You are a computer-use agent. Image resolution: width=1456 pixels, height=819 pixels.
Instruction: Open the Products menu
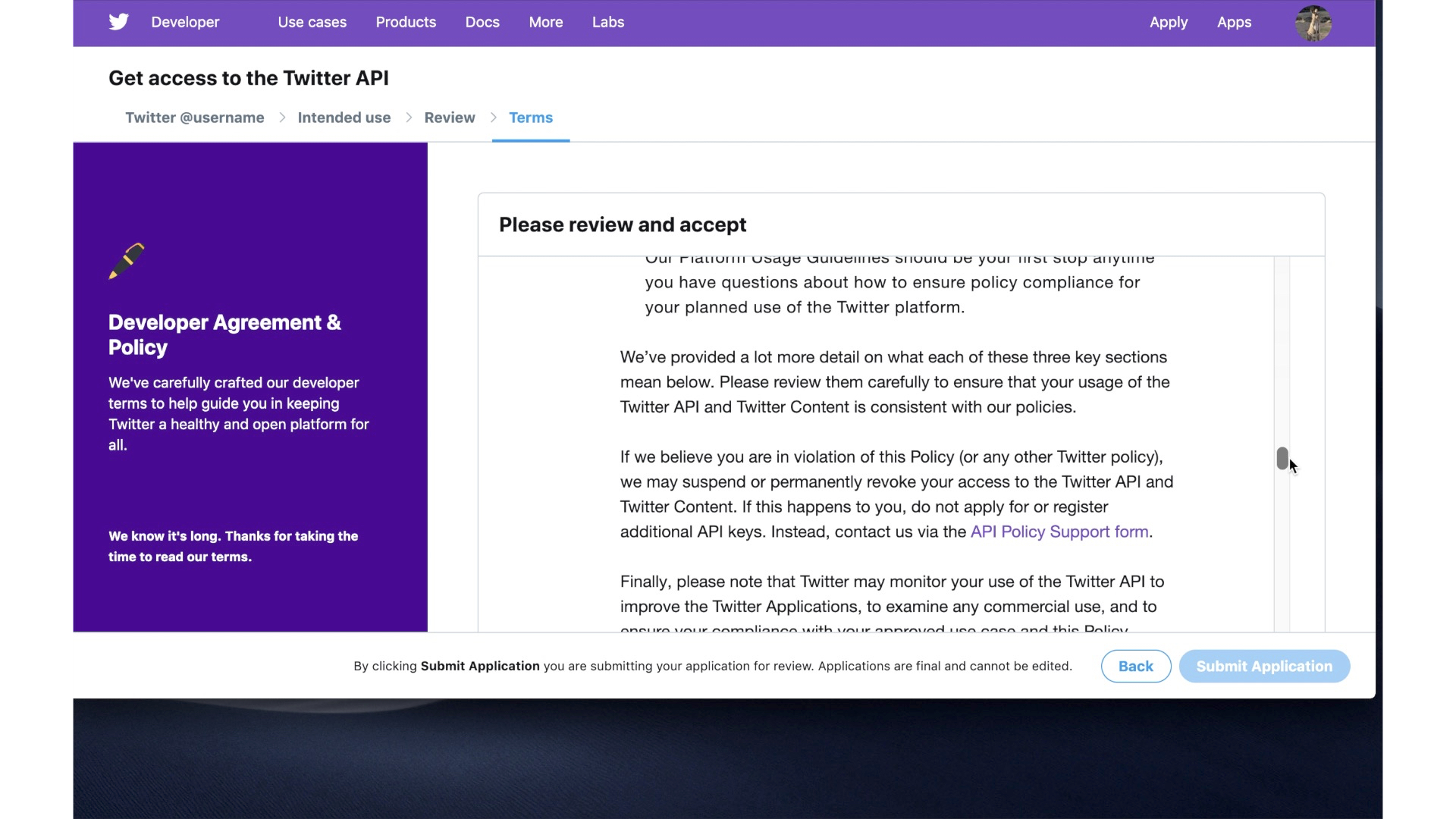[406, 22]
